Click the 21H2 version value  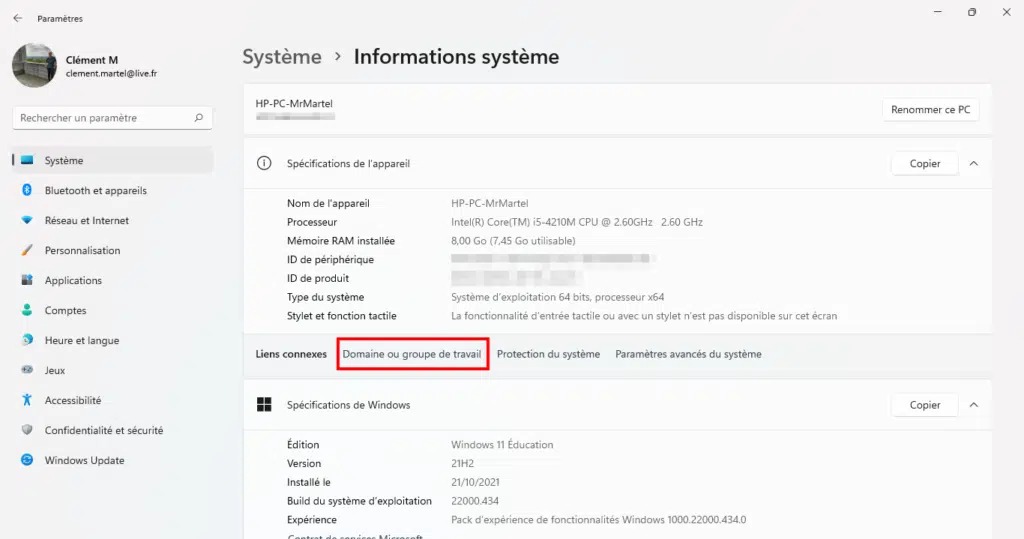(462, 464)
